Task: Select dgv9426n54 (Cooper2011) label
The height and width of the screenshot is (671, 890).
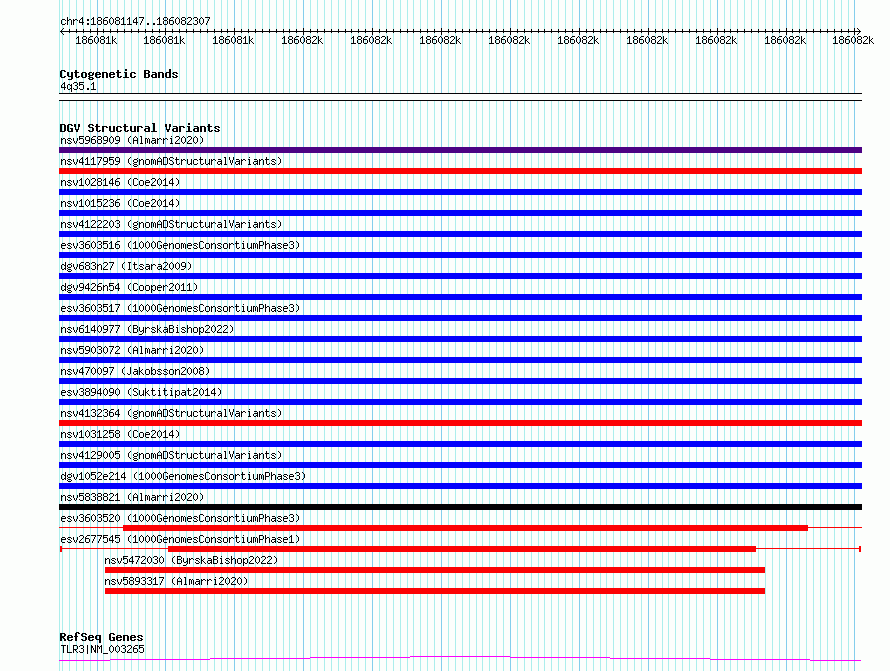Action: 129,287
